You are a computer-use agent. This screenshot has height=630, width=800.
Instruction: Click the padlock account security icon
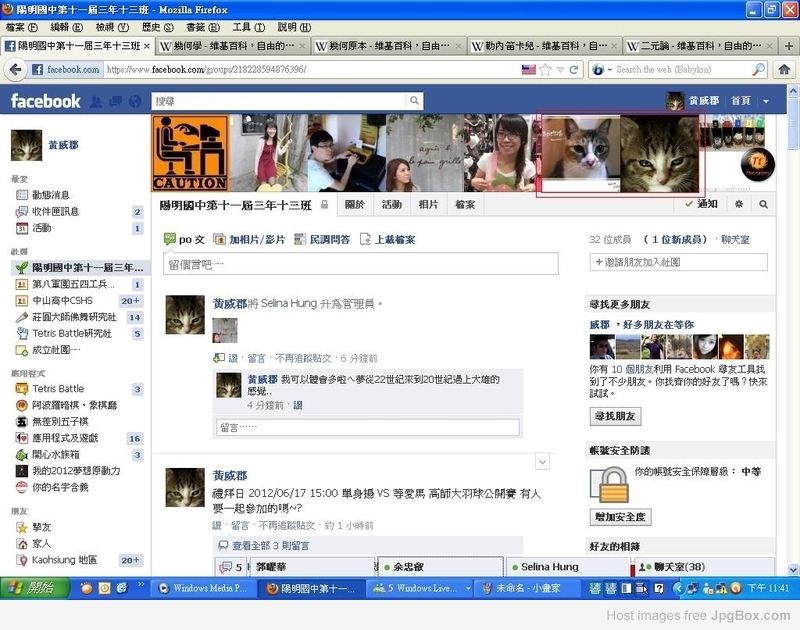click(608, 486)
